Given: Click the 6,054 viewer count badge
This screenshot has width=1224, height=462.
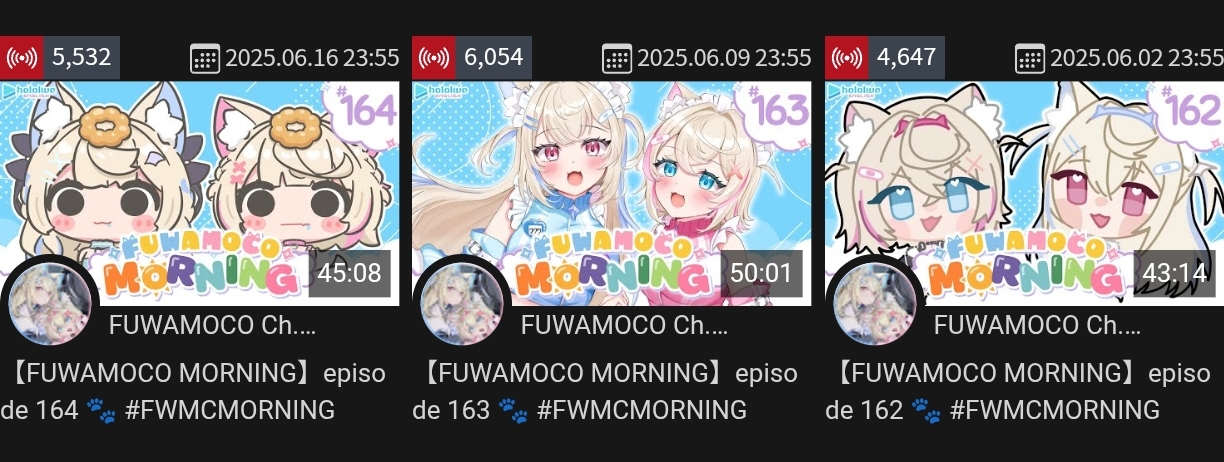Looking at the screenshot, I should 493,58.
